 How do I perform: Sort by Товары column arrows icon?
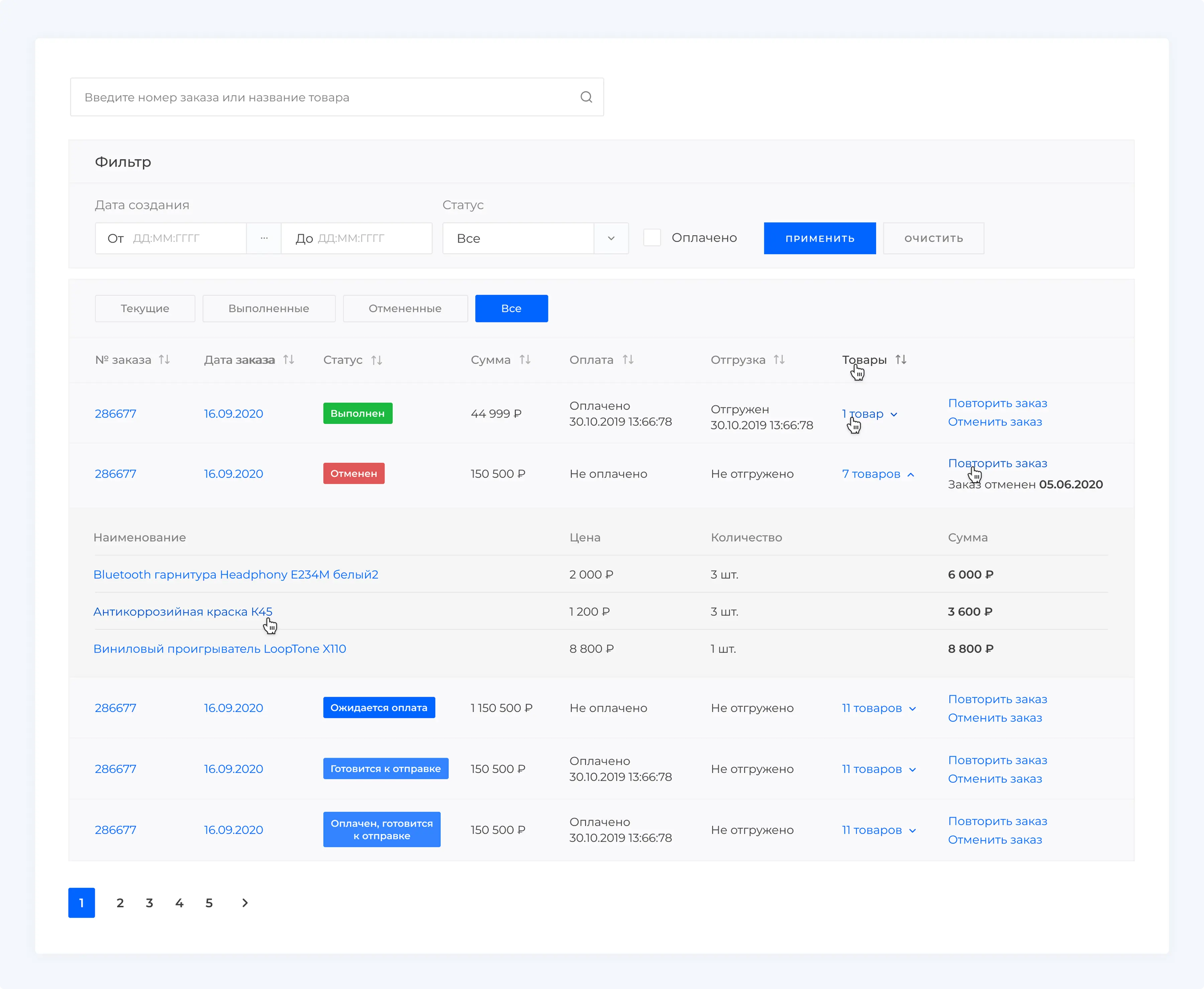(x=900, y=359)
